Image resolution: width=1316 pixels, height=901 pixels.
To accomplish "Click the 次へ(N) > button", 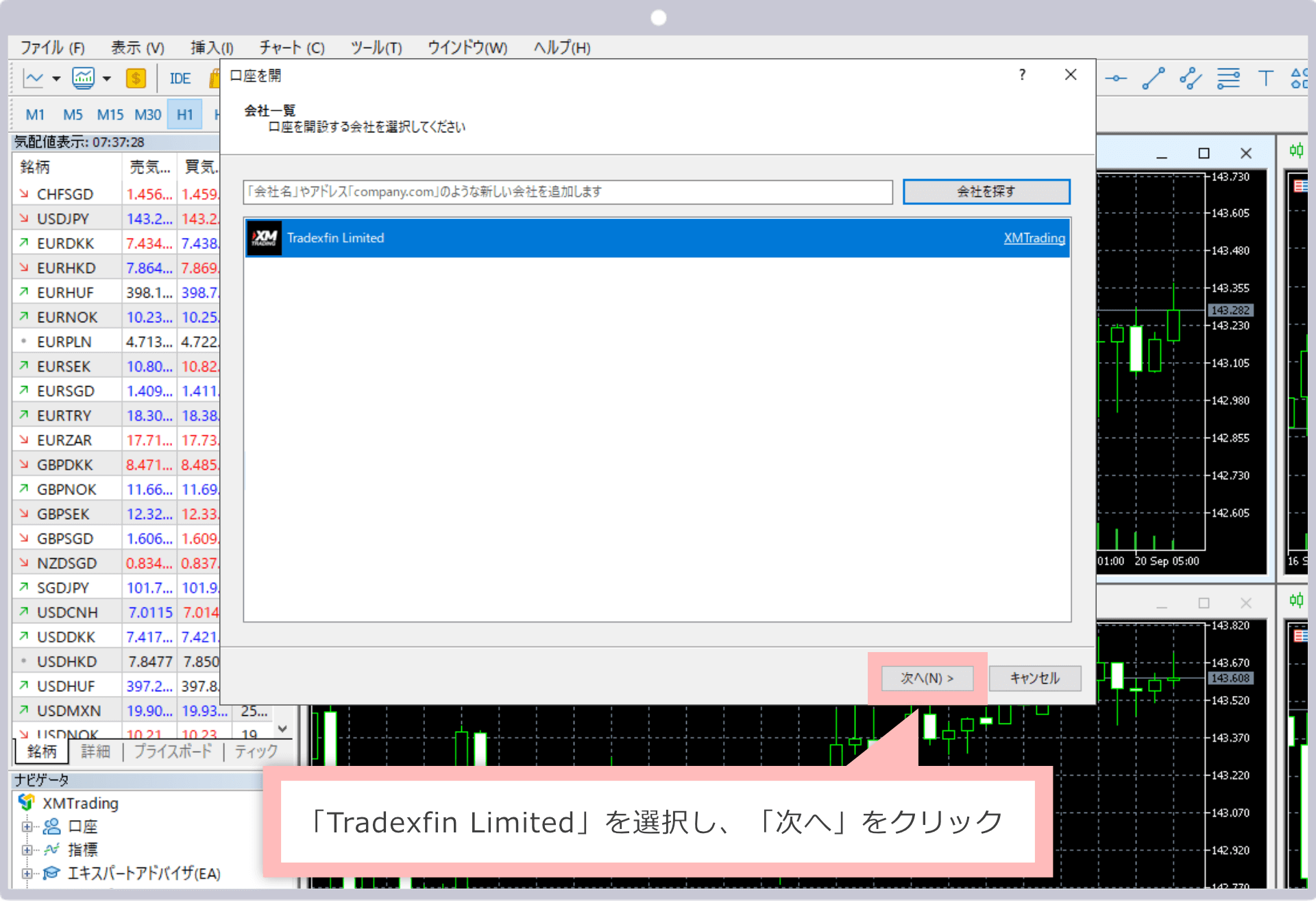I will pyautogui.click(x=927, y=677).
